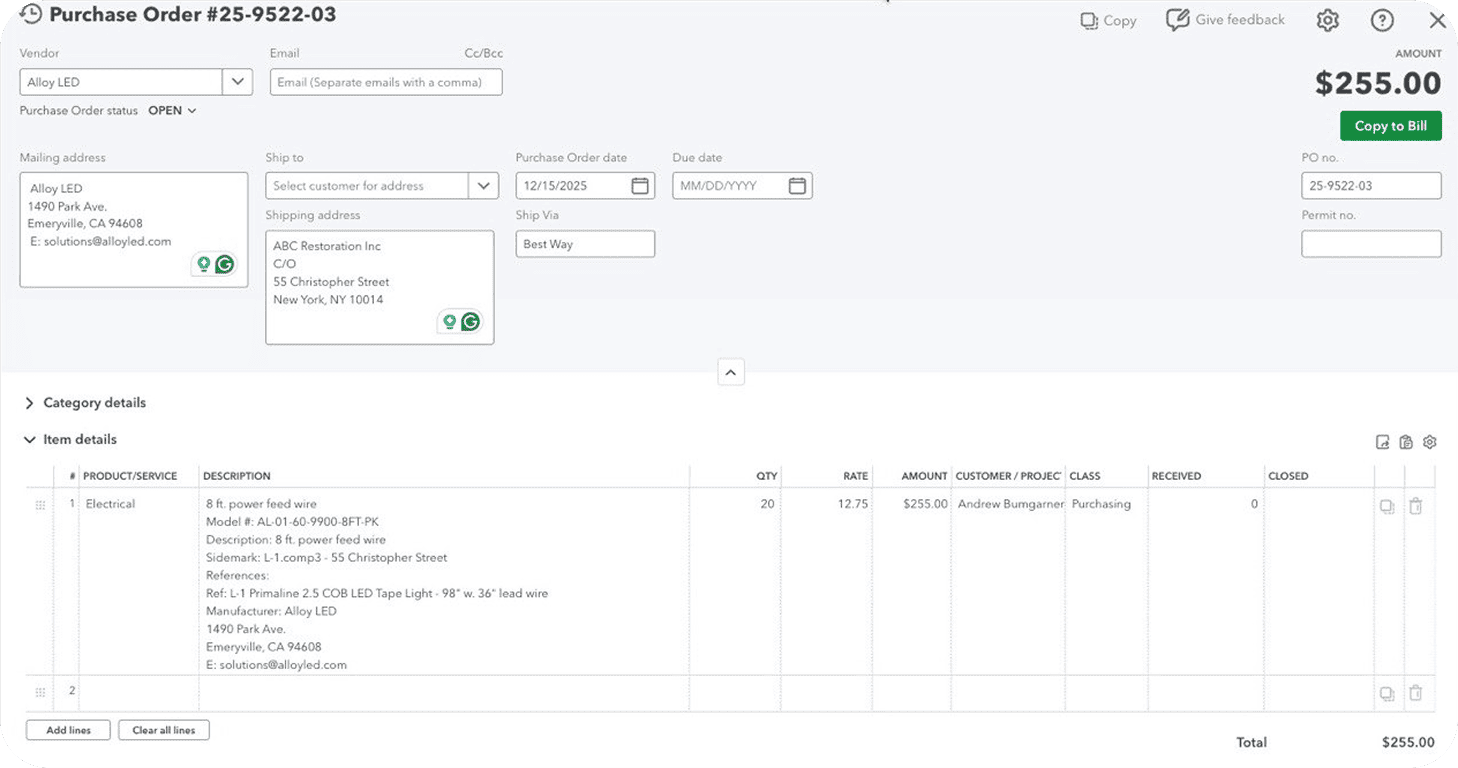Image resolution: width=1458 pixels, height=768 pixels.
Task: Click the help question mark icon
Action: 1382,20
